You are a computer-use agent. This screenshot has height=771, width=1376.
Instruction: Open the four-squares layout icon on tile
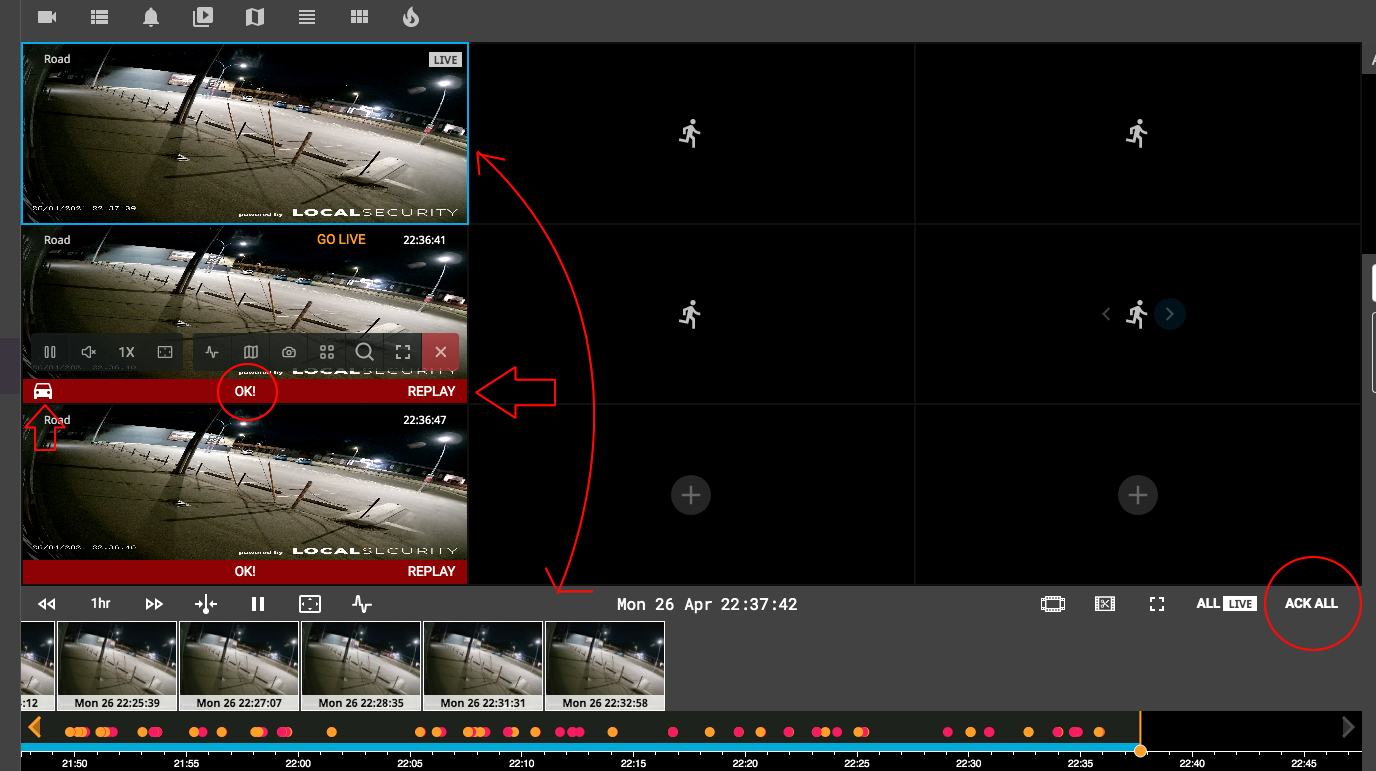pos(327,352)
